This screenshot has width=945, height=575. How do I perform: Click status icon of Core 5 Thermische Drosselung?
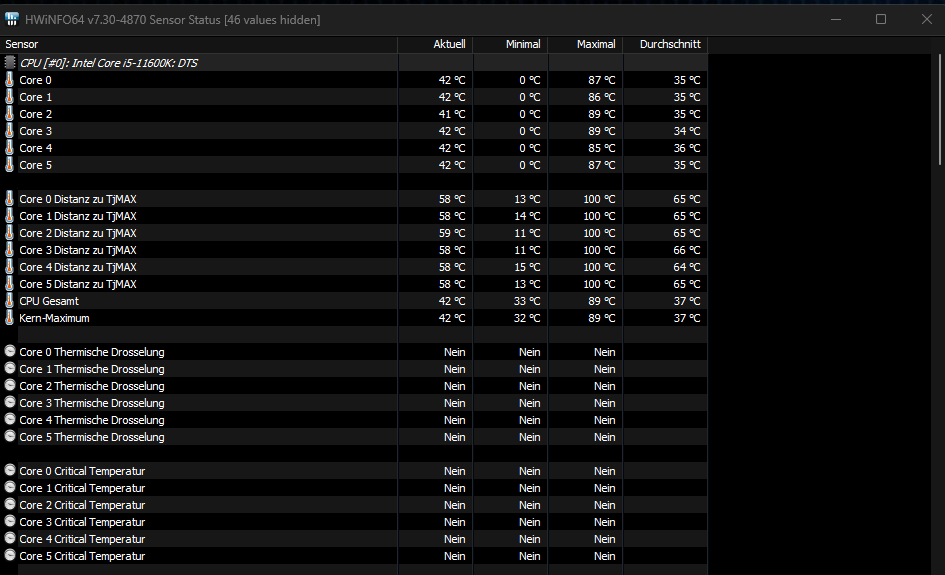[10, 436]
